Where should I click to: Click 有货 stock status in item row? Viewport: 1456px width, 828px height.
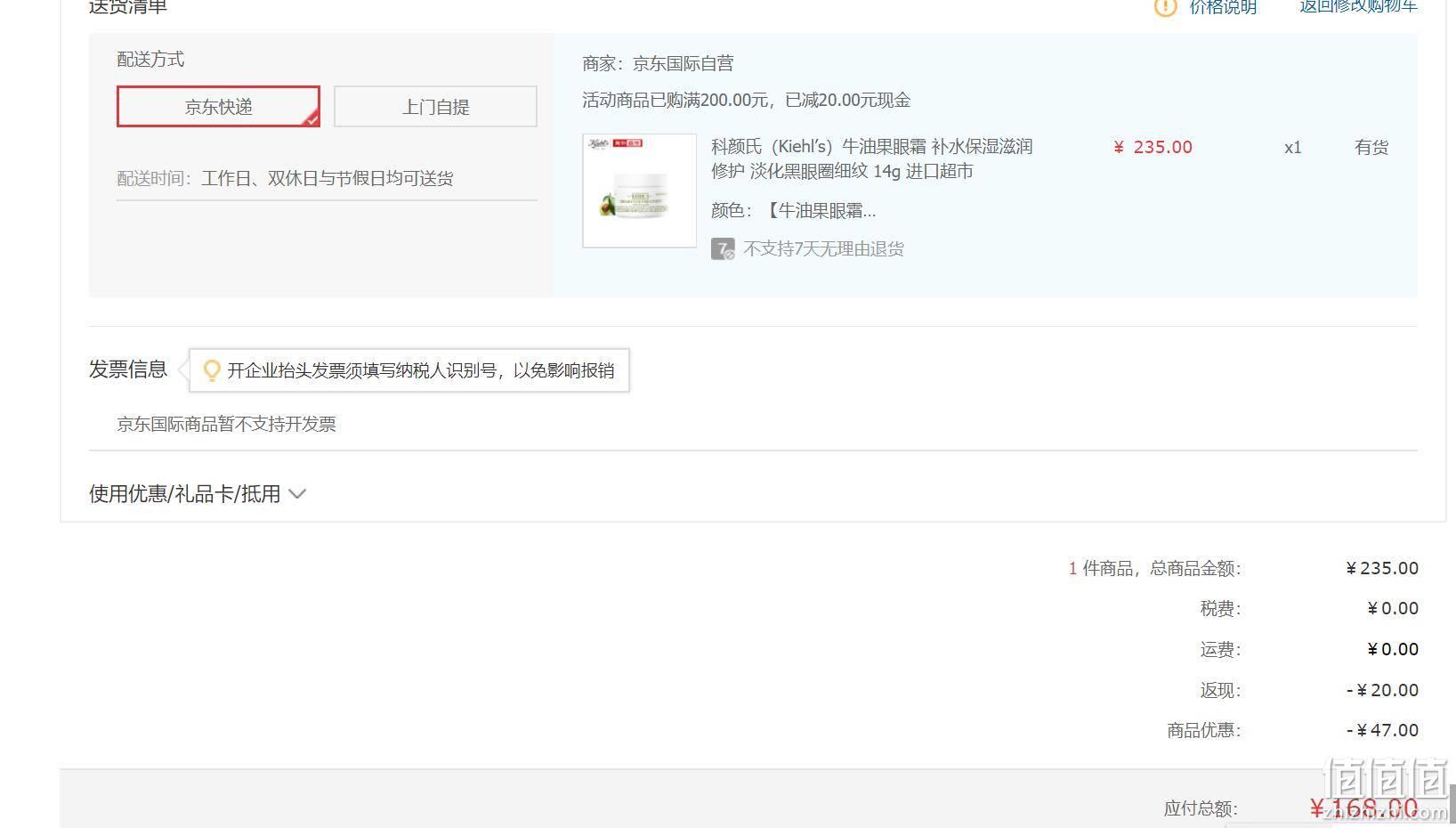(x=1371, y=147)
